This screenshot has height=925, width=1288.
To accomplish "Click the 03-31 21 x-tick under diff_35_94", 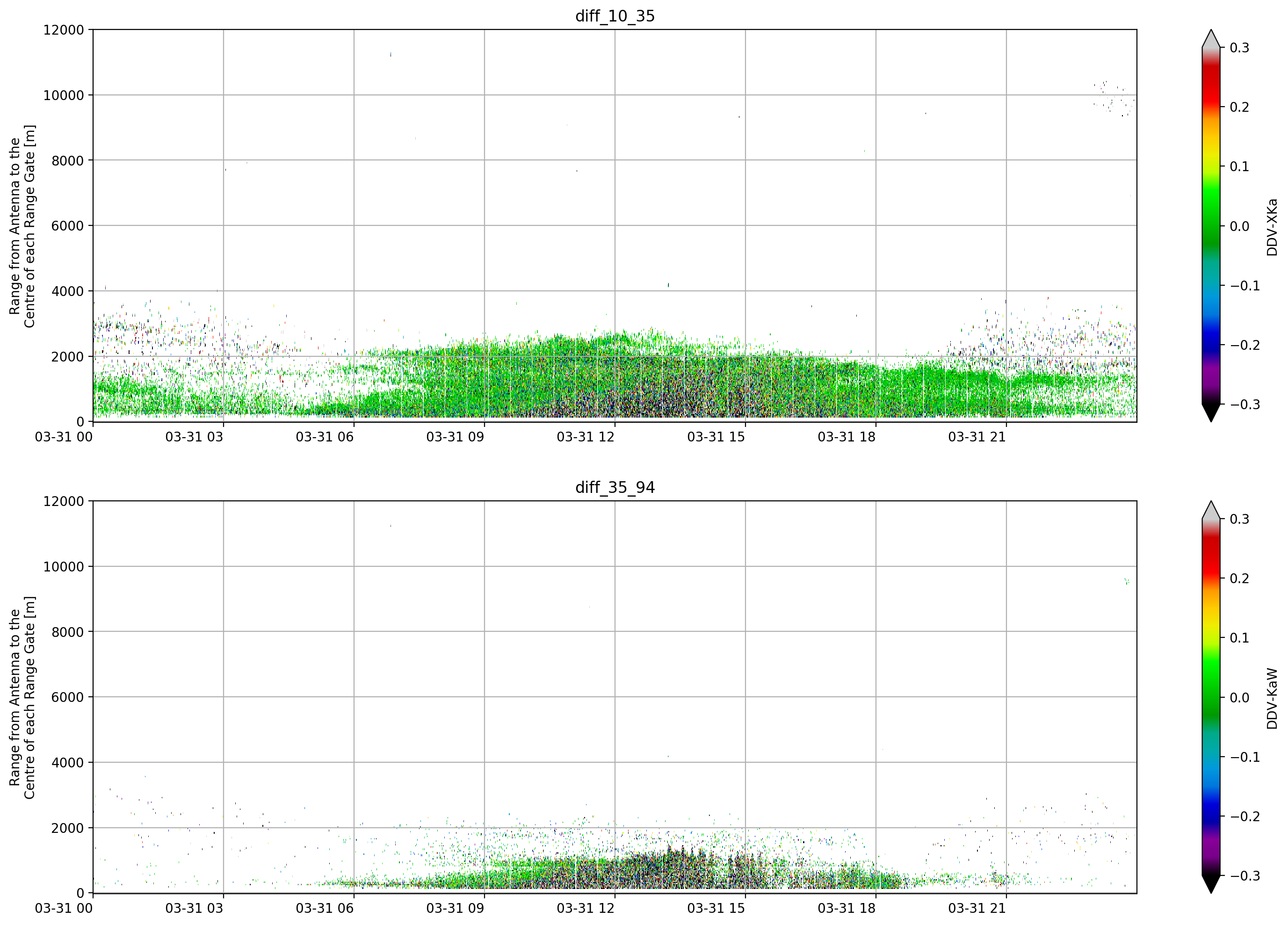I will click(x=977, y=908).
